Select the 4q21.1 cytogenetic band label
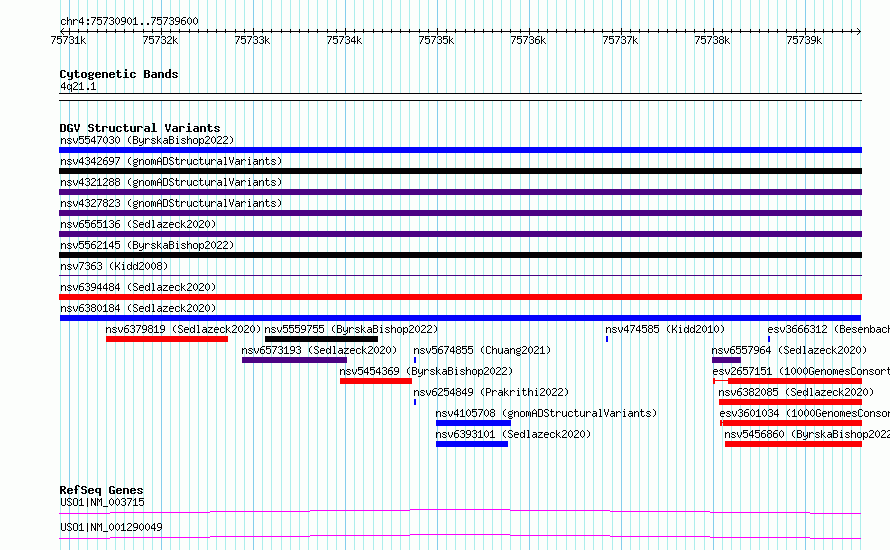The height and width of the screenshot is (550, 890). pyautogui.click(x=78, y=86)
